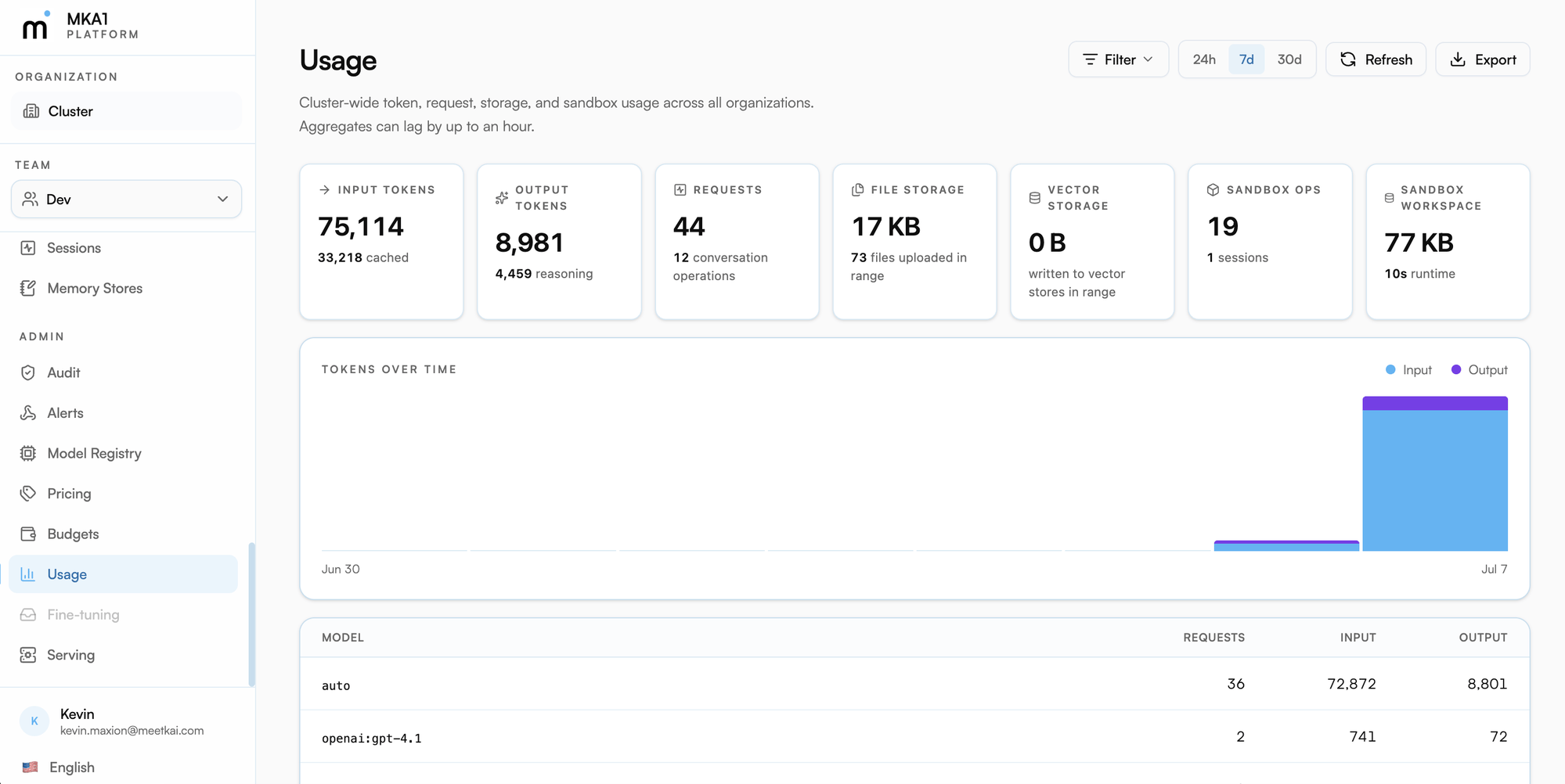Click the Filter lines icon
This screenshot has height=784, width=1565.
tap(1090, 59)
